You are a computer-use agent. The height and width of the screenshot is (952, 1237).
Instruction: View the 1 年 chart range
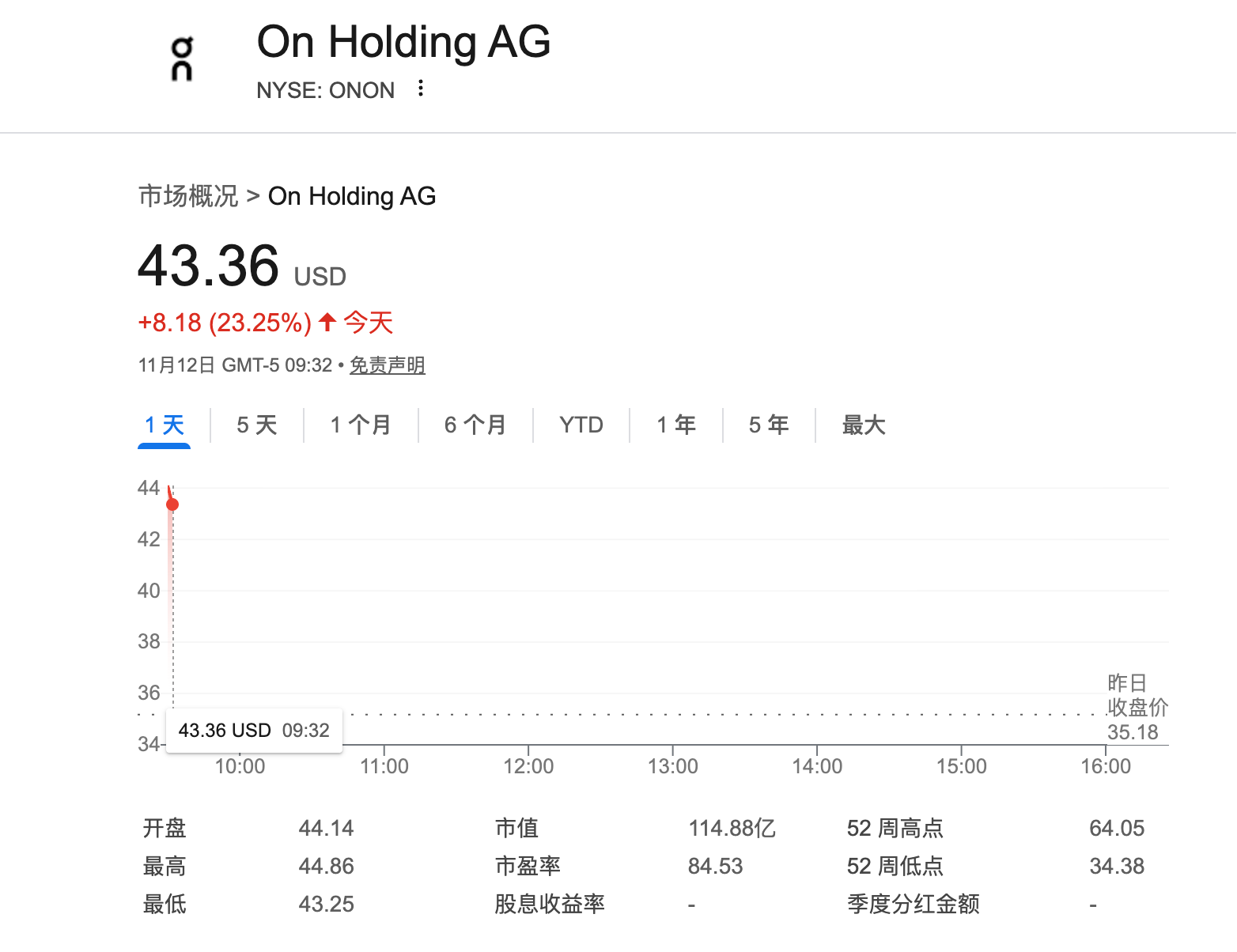pyautogui.click(x=676, y=425)
